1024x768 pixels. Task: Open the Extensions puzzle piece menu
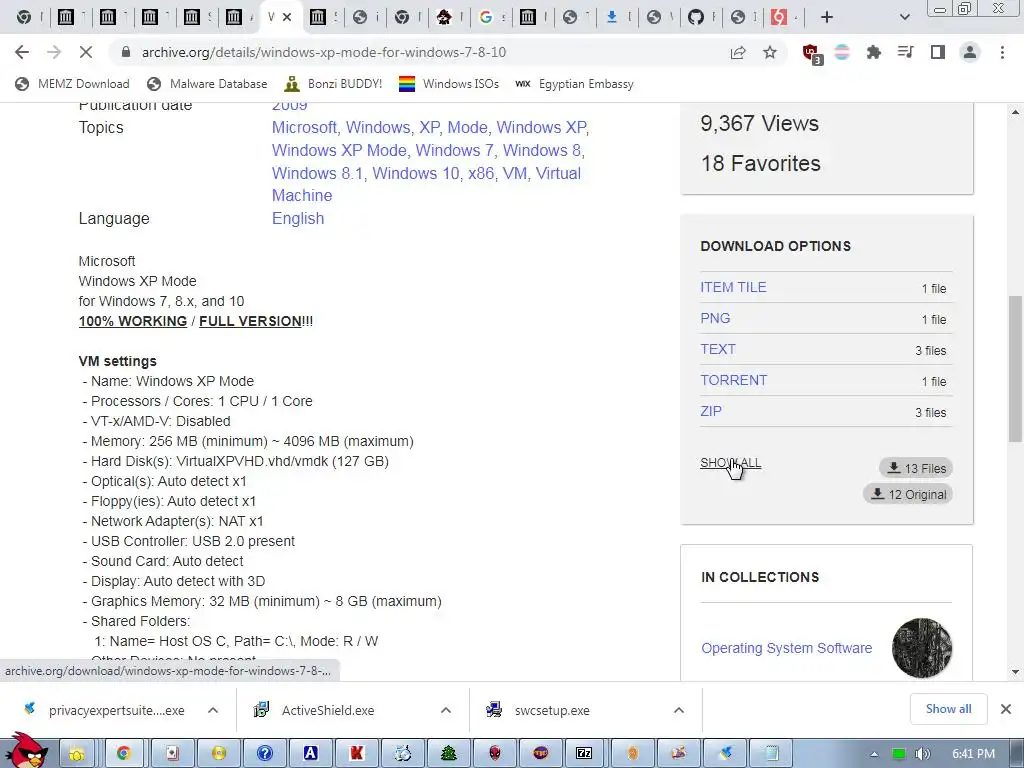[873, 52]
